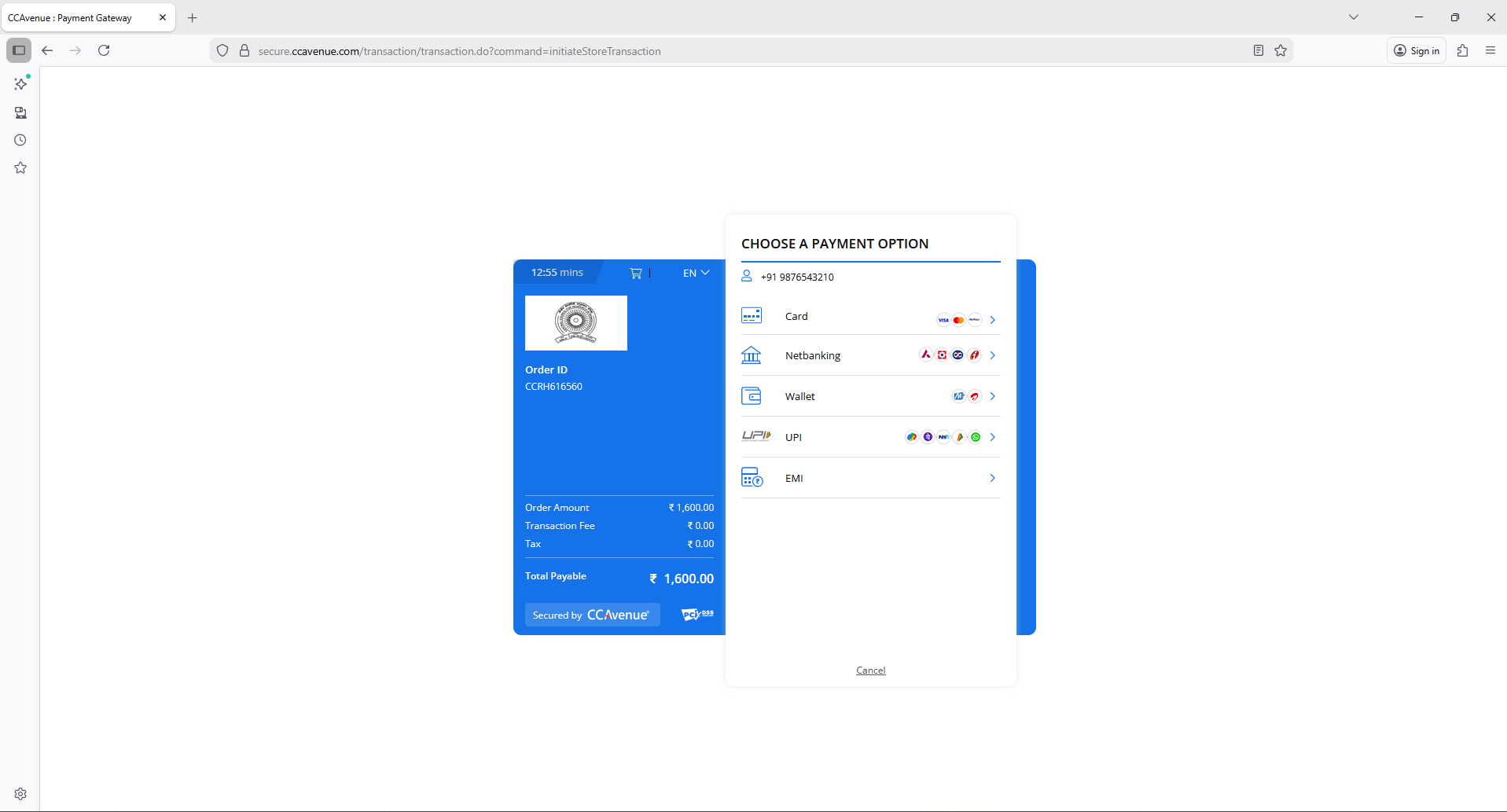Expand the UPI payment option chevron
The width and height of the screenshot is (1507, 812).
(x=992, y=437)
